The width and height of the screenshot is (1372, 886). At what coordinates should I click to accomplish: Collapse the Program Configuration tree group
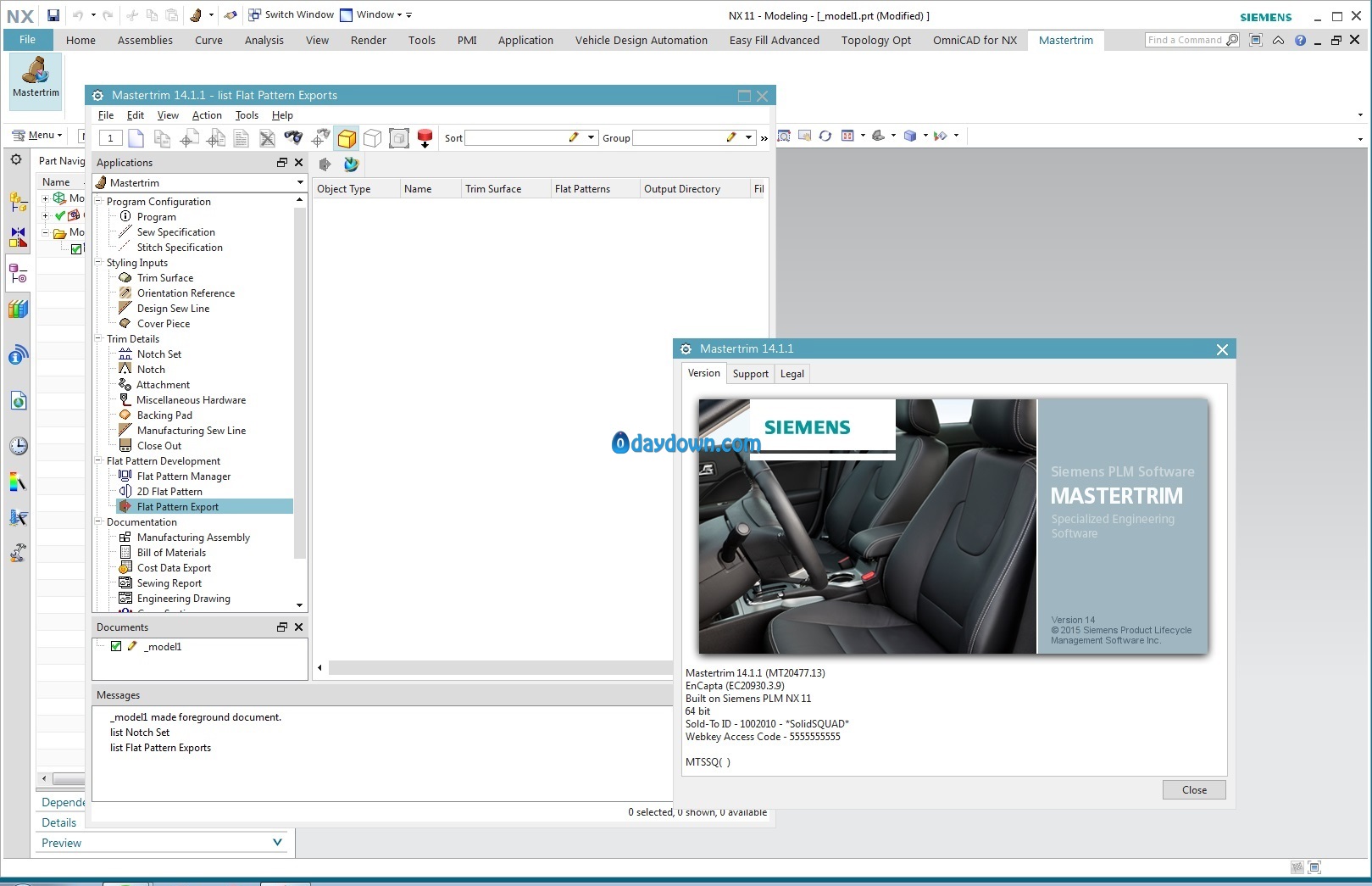(98, 202)
